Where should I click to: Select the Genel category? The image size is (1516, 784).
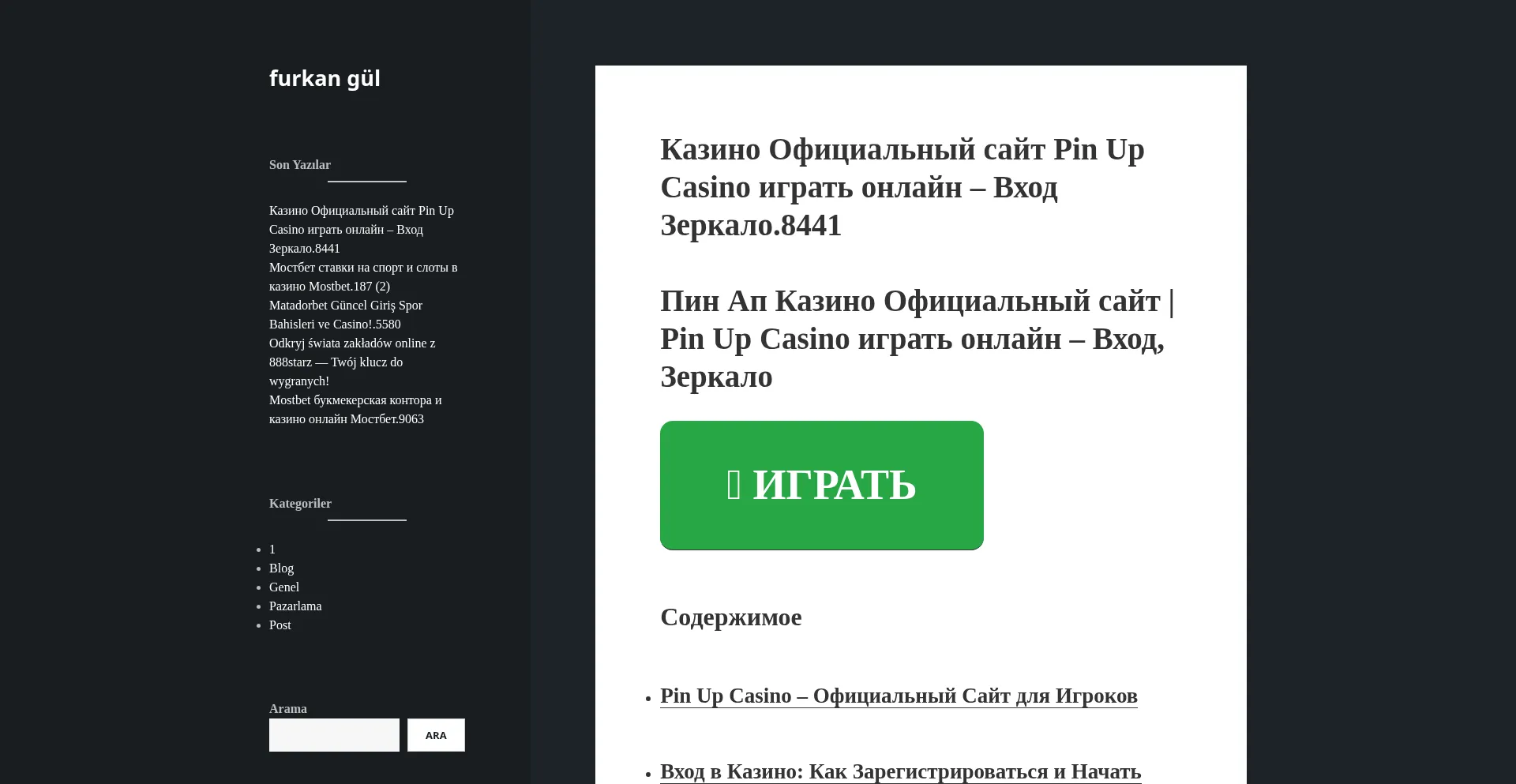(x=284, y=587)
